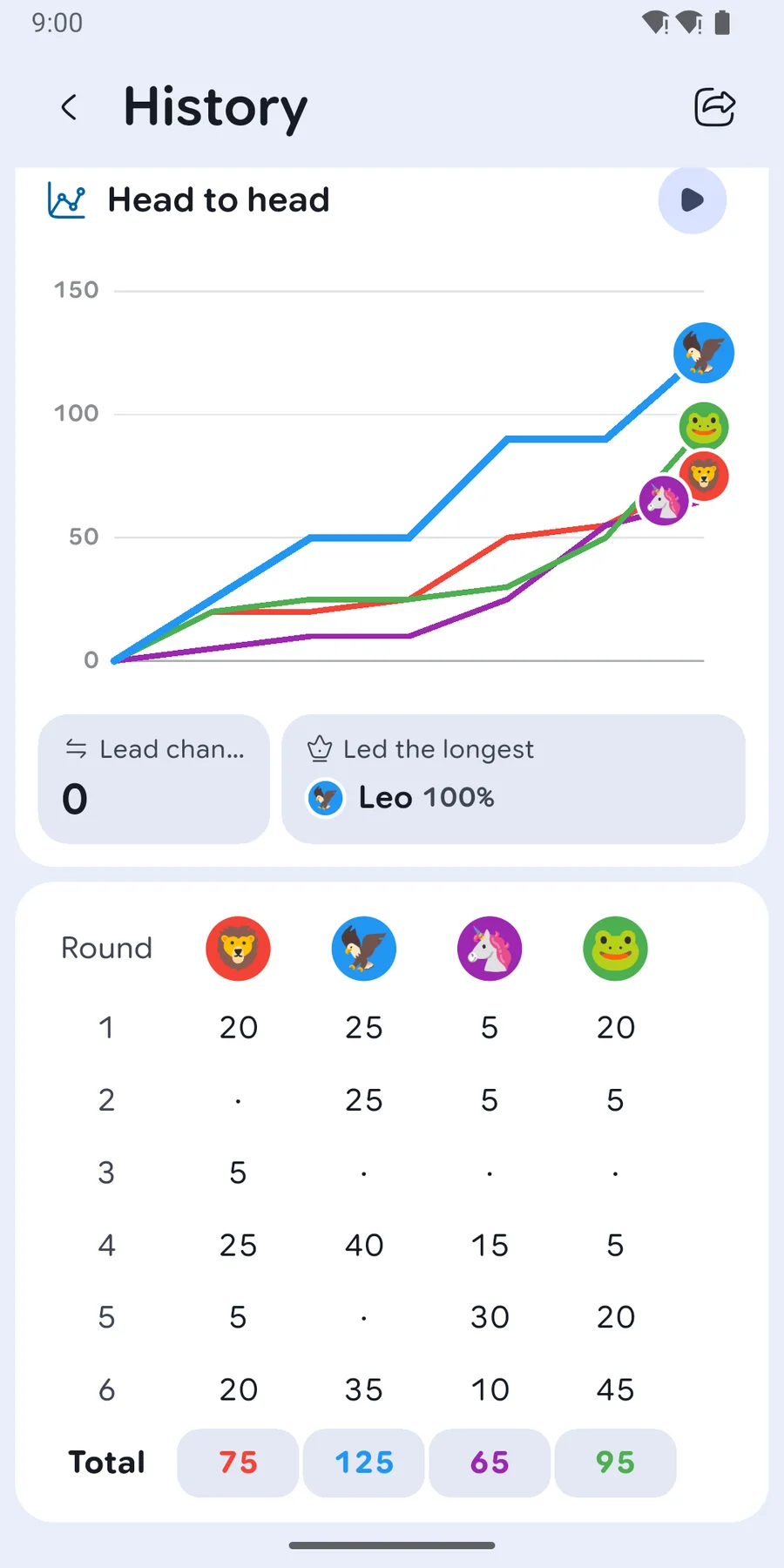Image resolution: width=784 pixels, height=1568 pixels.
Task: Tap the frog avatar in the table header
Action: pos(615,949)
